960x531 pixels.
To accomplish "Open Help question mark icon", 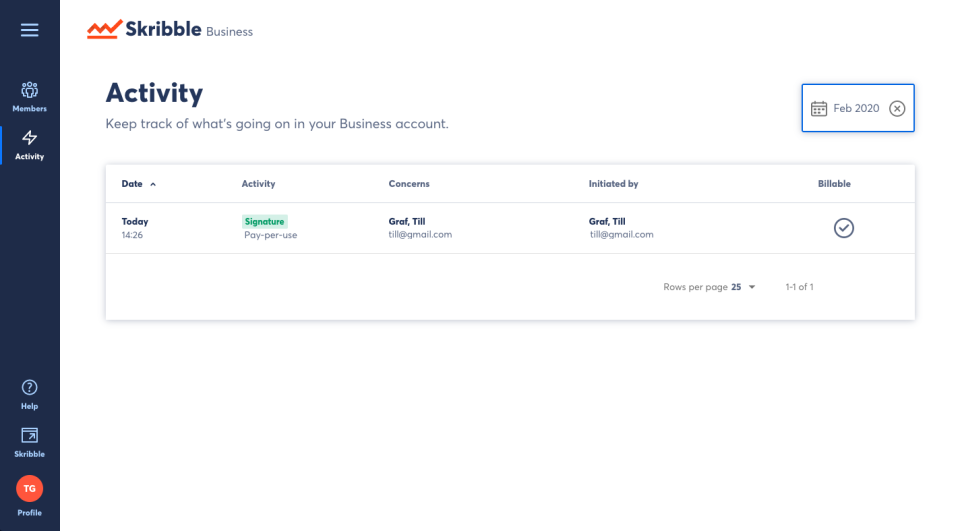I will [x=30, y=387].
